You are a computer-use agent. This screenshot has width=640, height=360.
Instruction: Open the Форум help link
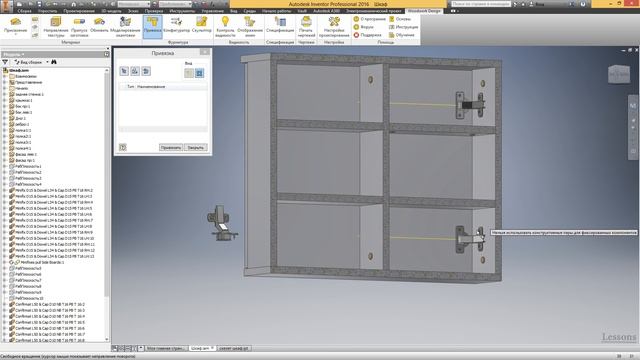[364, 27]
